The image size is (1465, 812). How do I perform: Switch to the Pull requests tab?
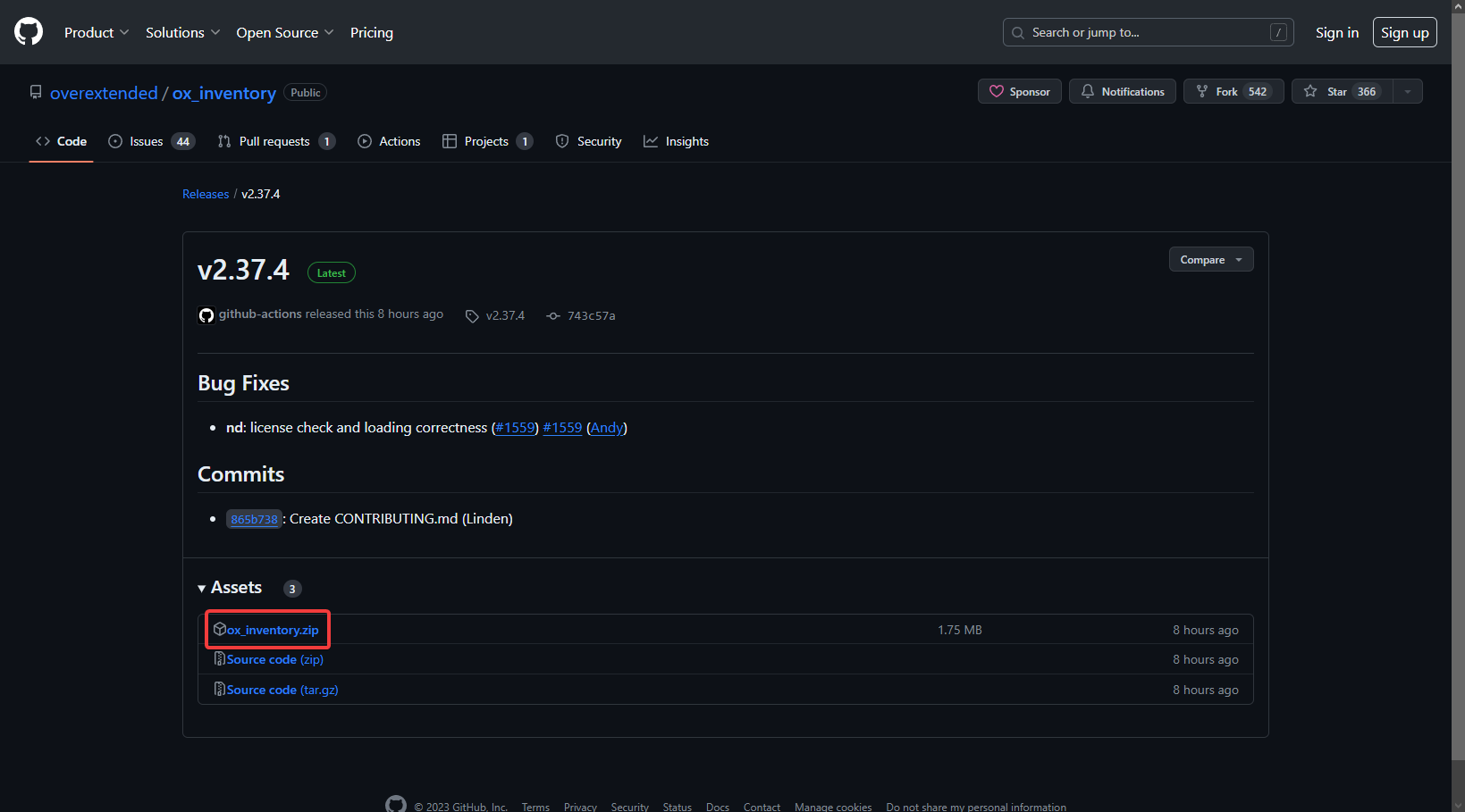click(x=276, y=141)
